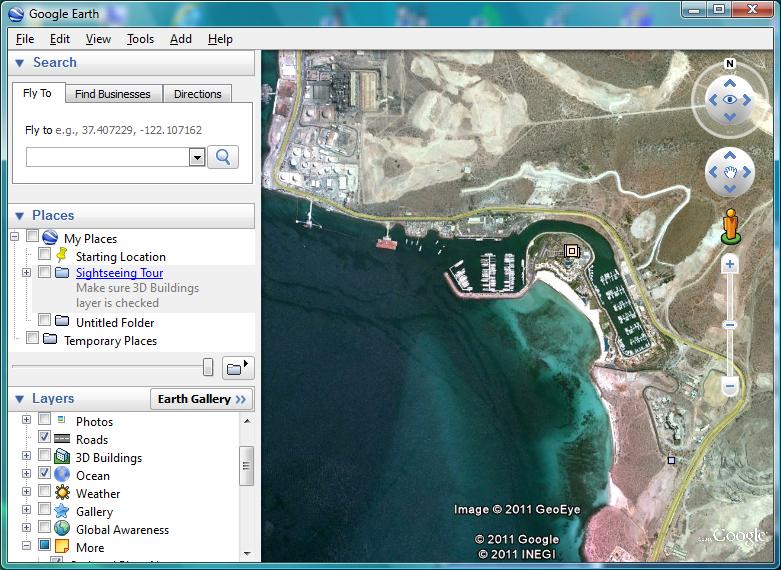Click the Earth Gallery button
The image size is (781, 570).
pyautogui.click(x=202, y=399)
